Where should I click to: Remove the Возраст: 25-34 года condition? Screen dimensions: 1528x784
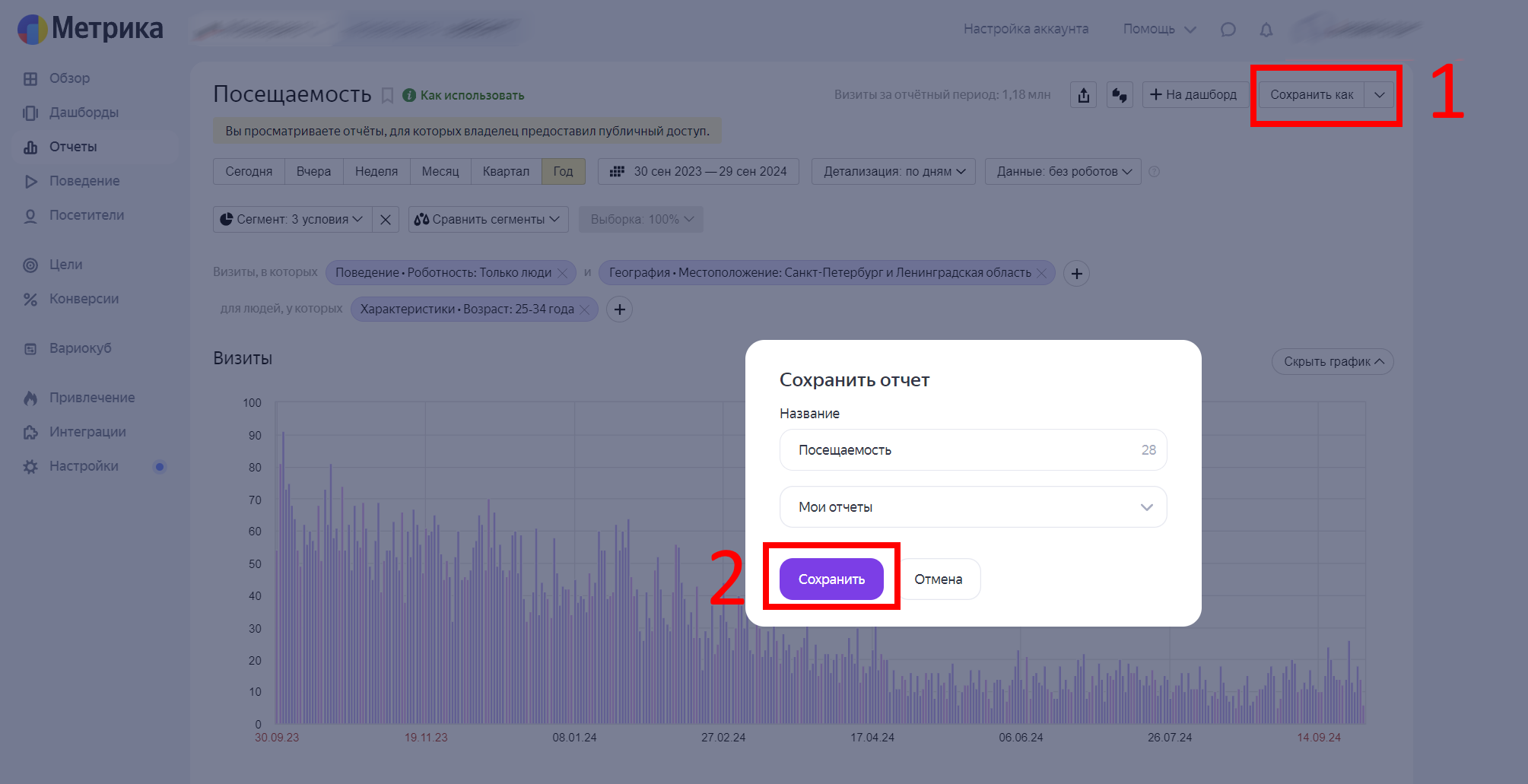pos(585,309)
